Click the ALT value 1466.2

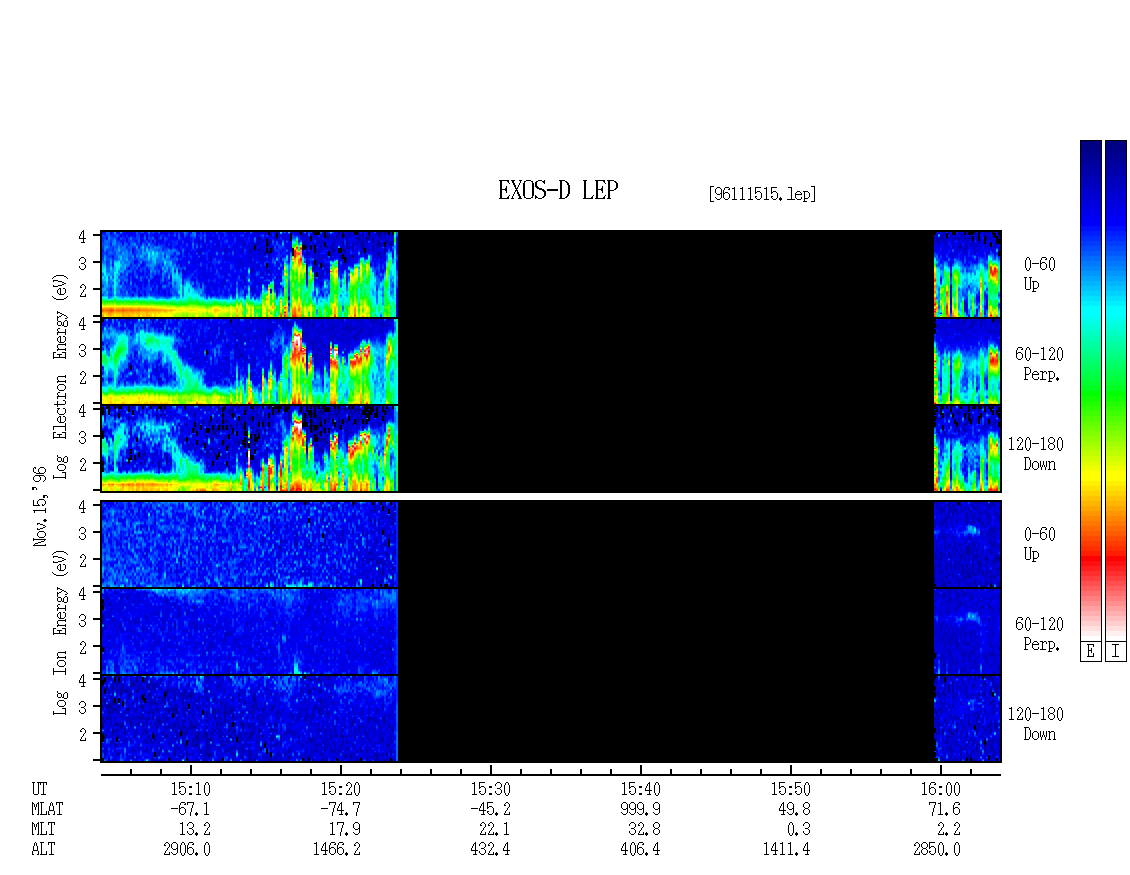(x=337, y=850)
